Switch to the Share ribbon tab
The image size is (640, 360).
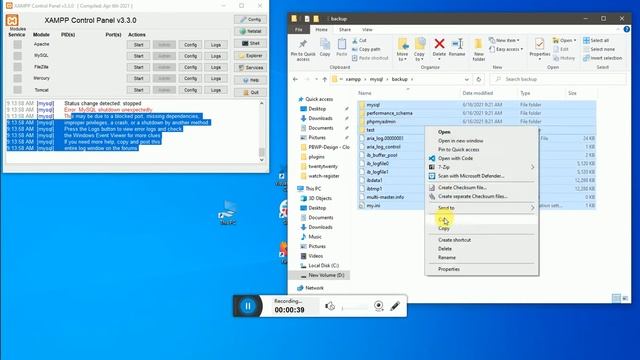click(344, 30)
